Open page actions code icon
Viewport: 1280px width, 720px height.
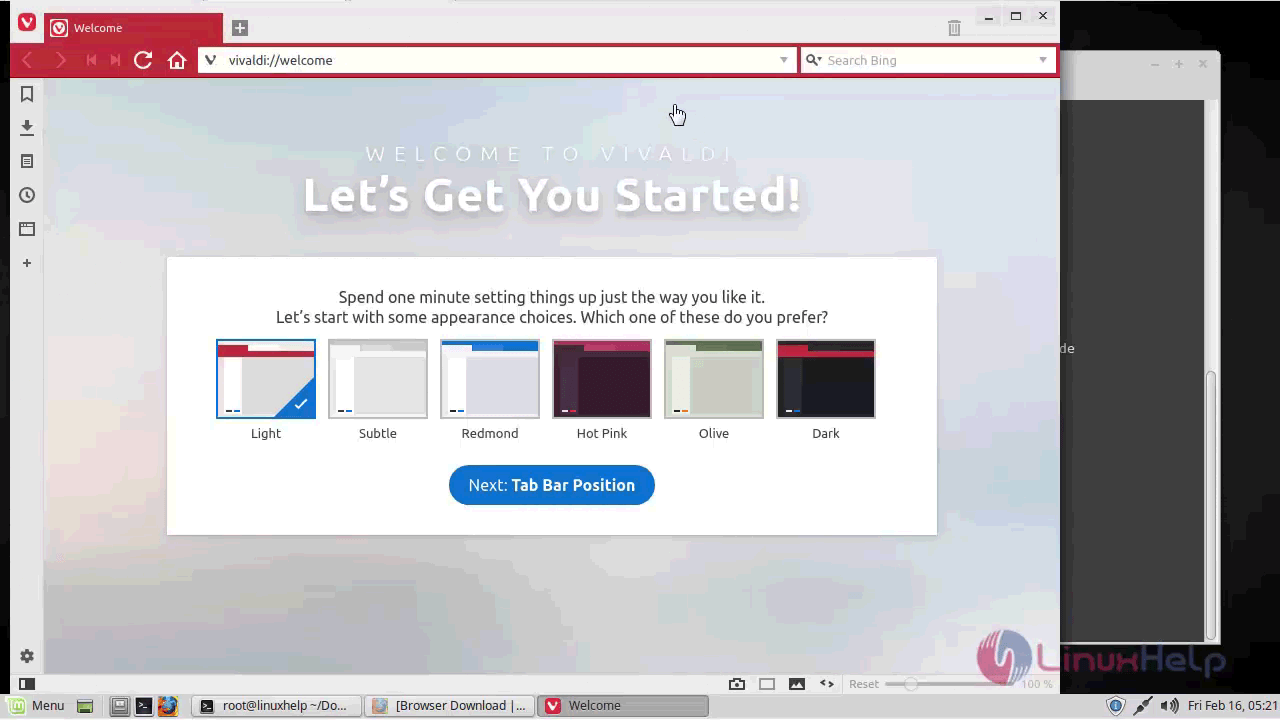tap(827, 684)
